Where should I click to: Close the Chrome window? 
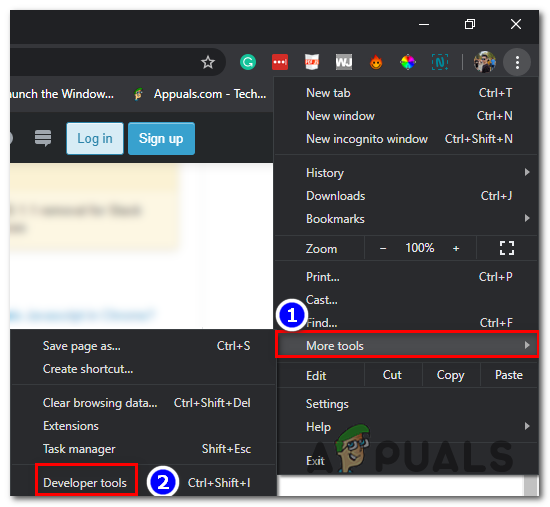[516, 24]
